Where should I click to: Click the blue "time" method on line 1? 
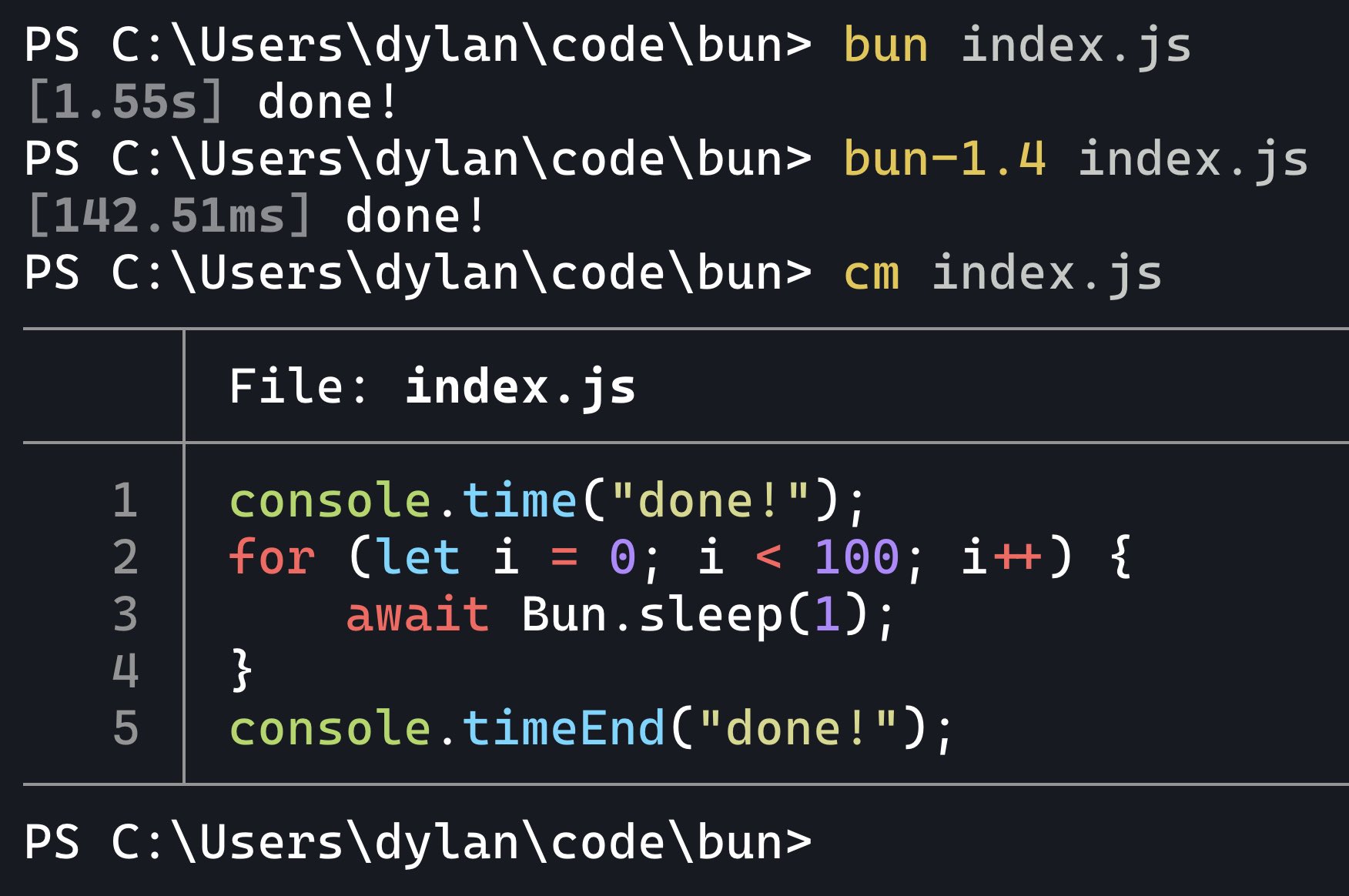520,500
